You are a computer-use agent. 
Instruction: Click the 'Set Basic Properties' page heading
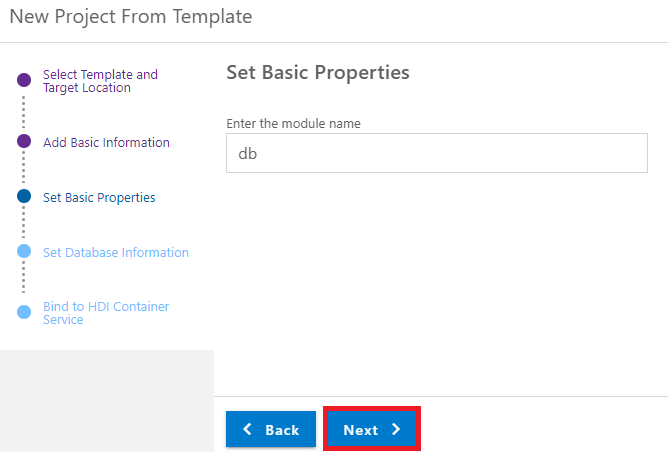click(318, 72)
